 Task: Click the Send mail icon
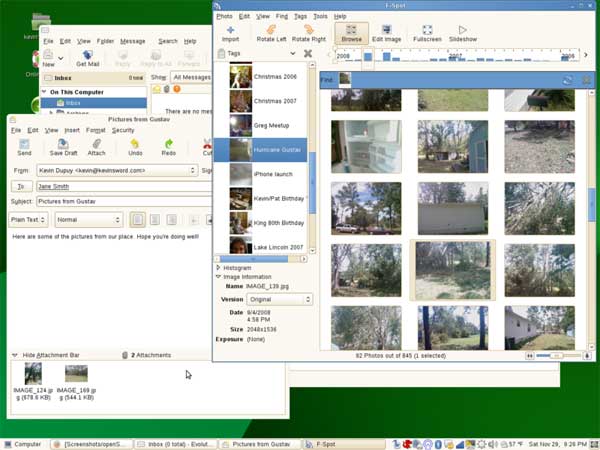25,147
